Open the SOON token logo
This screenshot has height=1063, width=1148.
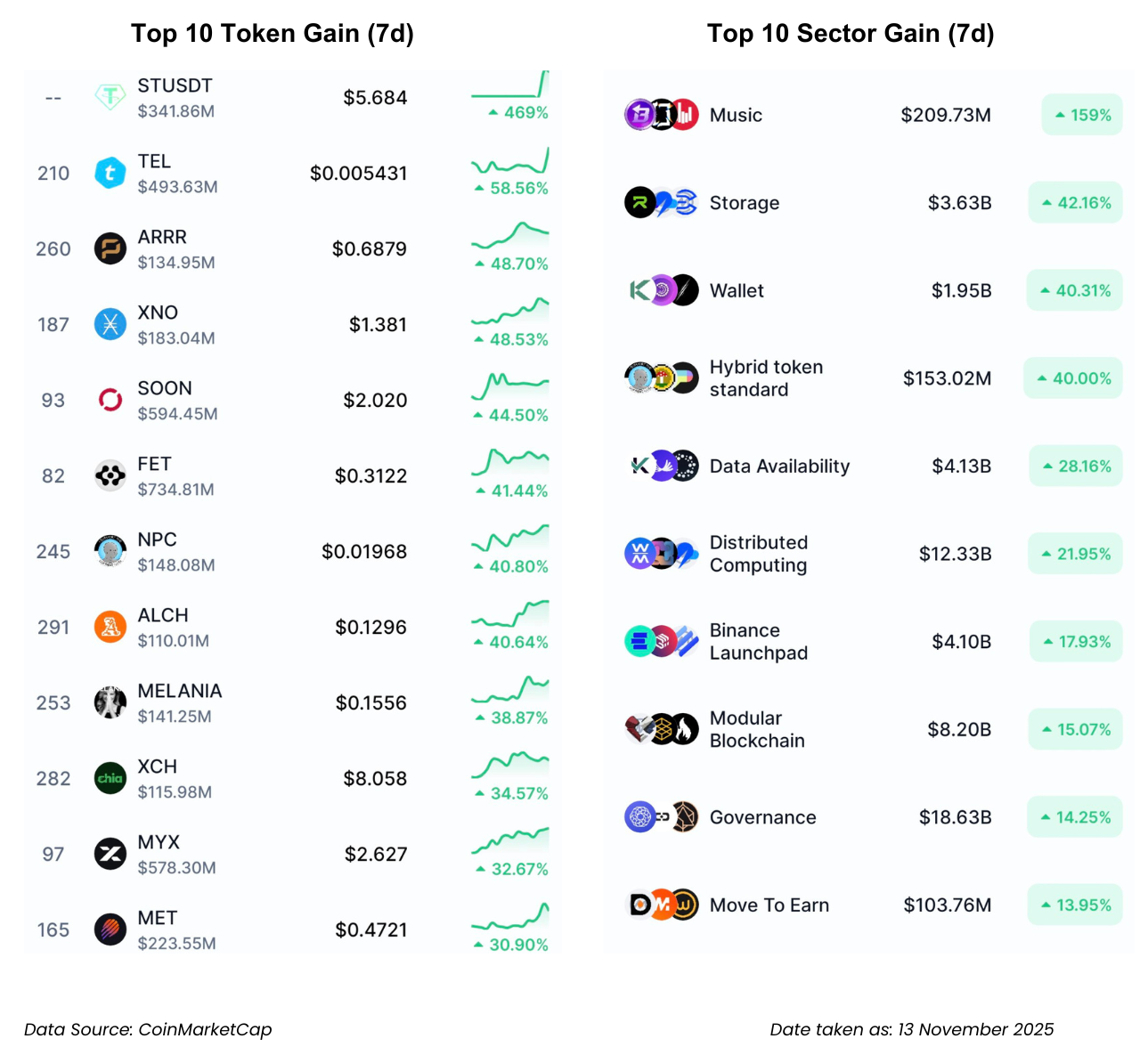(110, 400)
